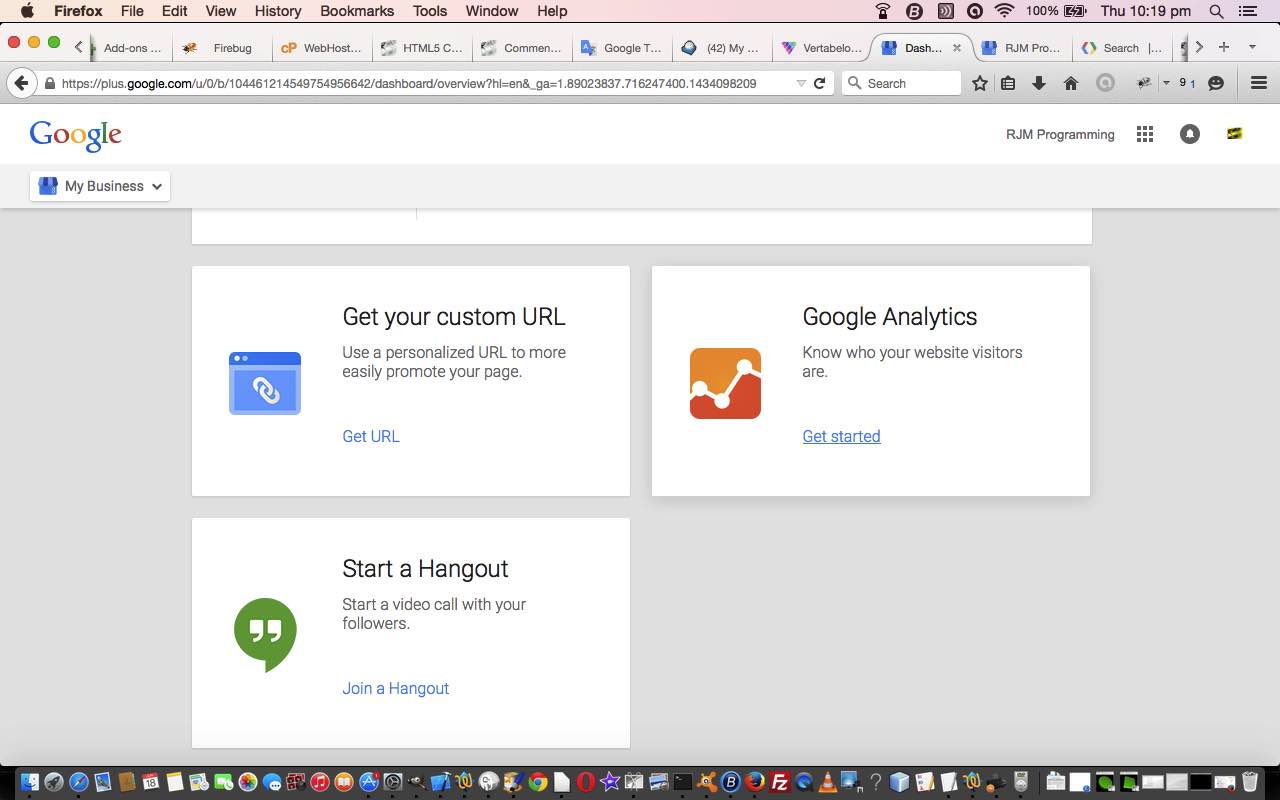Open a new tab with plus
This screenshot has width=1280, height=800.
(1223, 47)
